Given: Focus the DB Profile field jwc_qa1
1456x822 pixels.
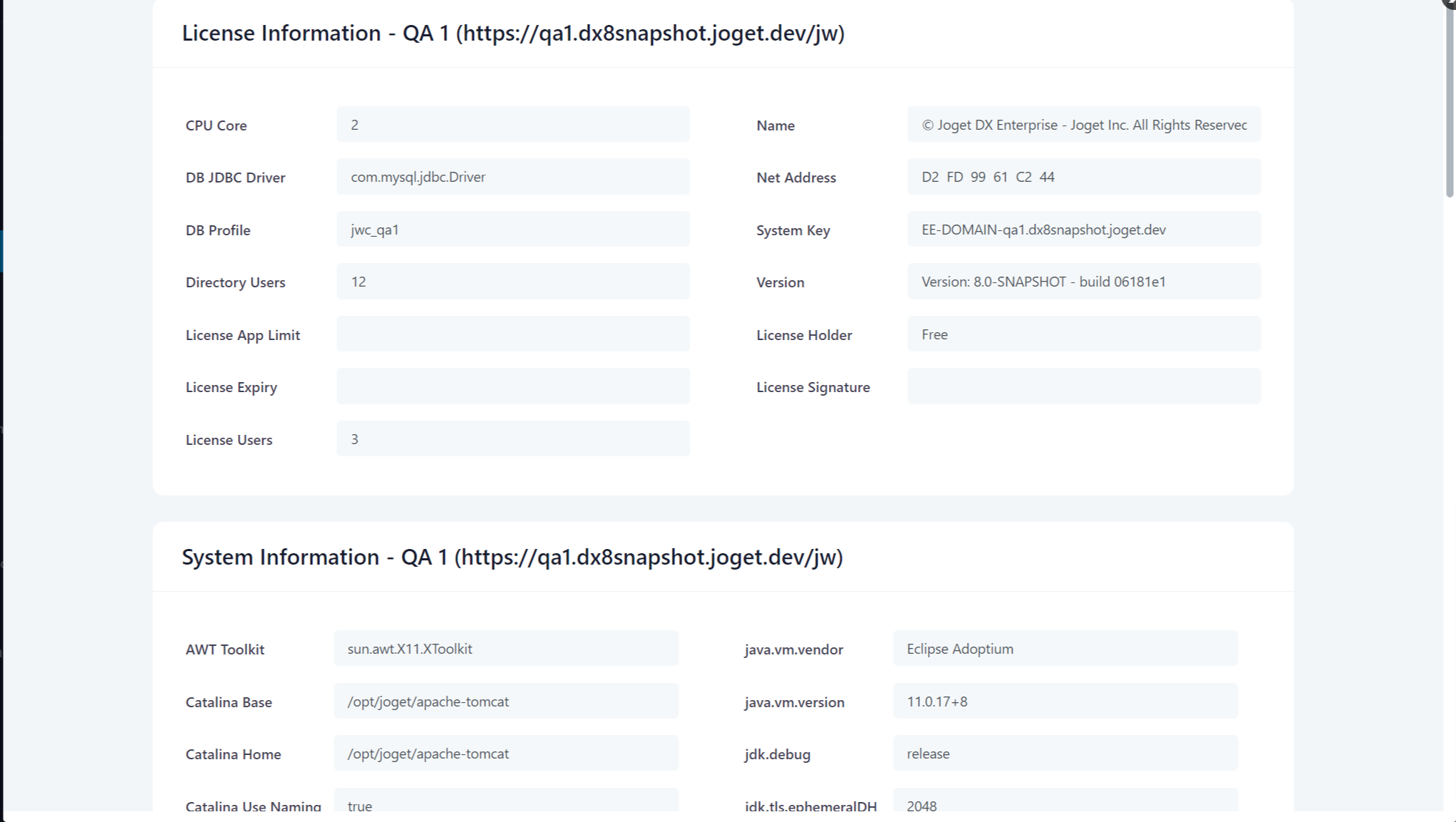Looking at the screenshot, I should point(512,230).
